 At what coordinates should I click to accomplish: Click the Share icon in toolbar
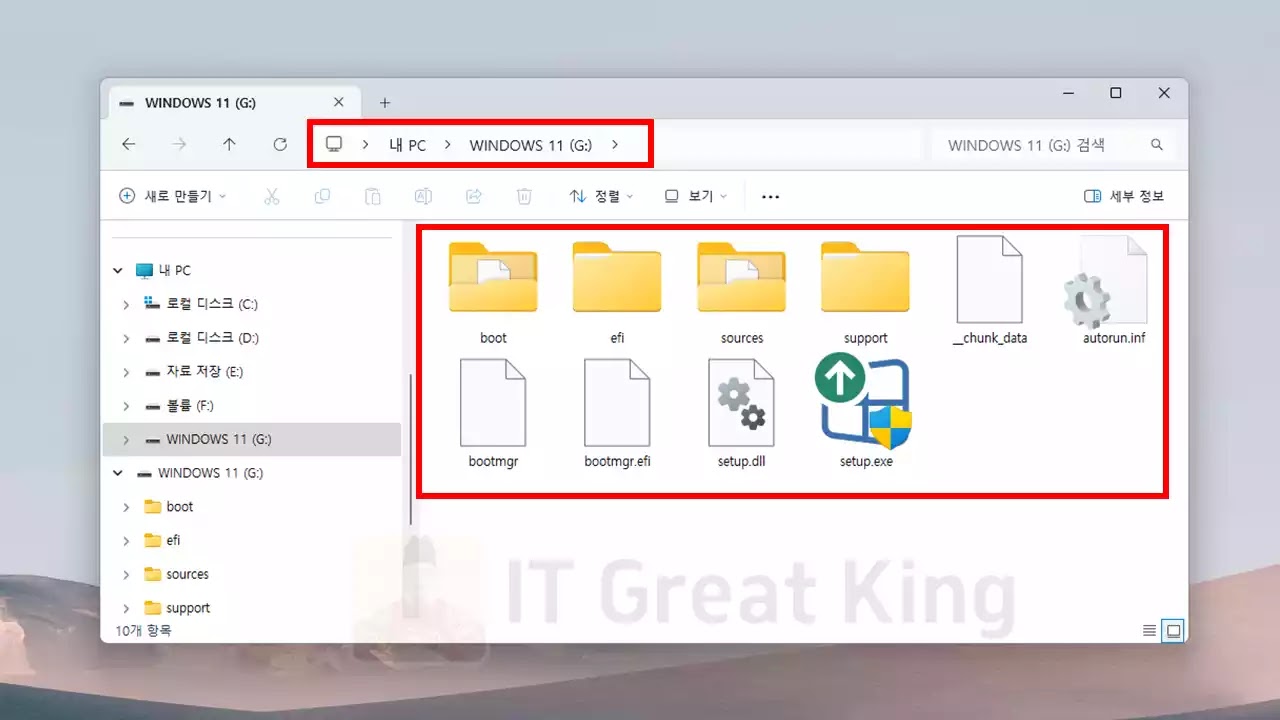pyautogui.click(x=474, y=197)
